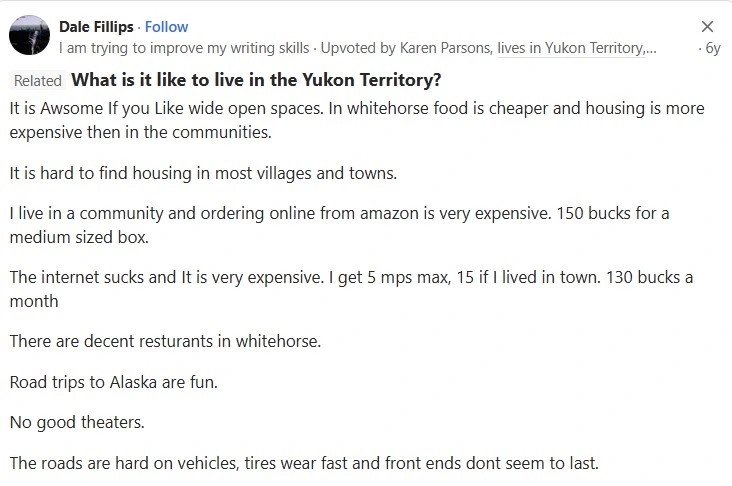Follow Dale Fillips
The width and height of the screenshot is (732, 486).
166,26
